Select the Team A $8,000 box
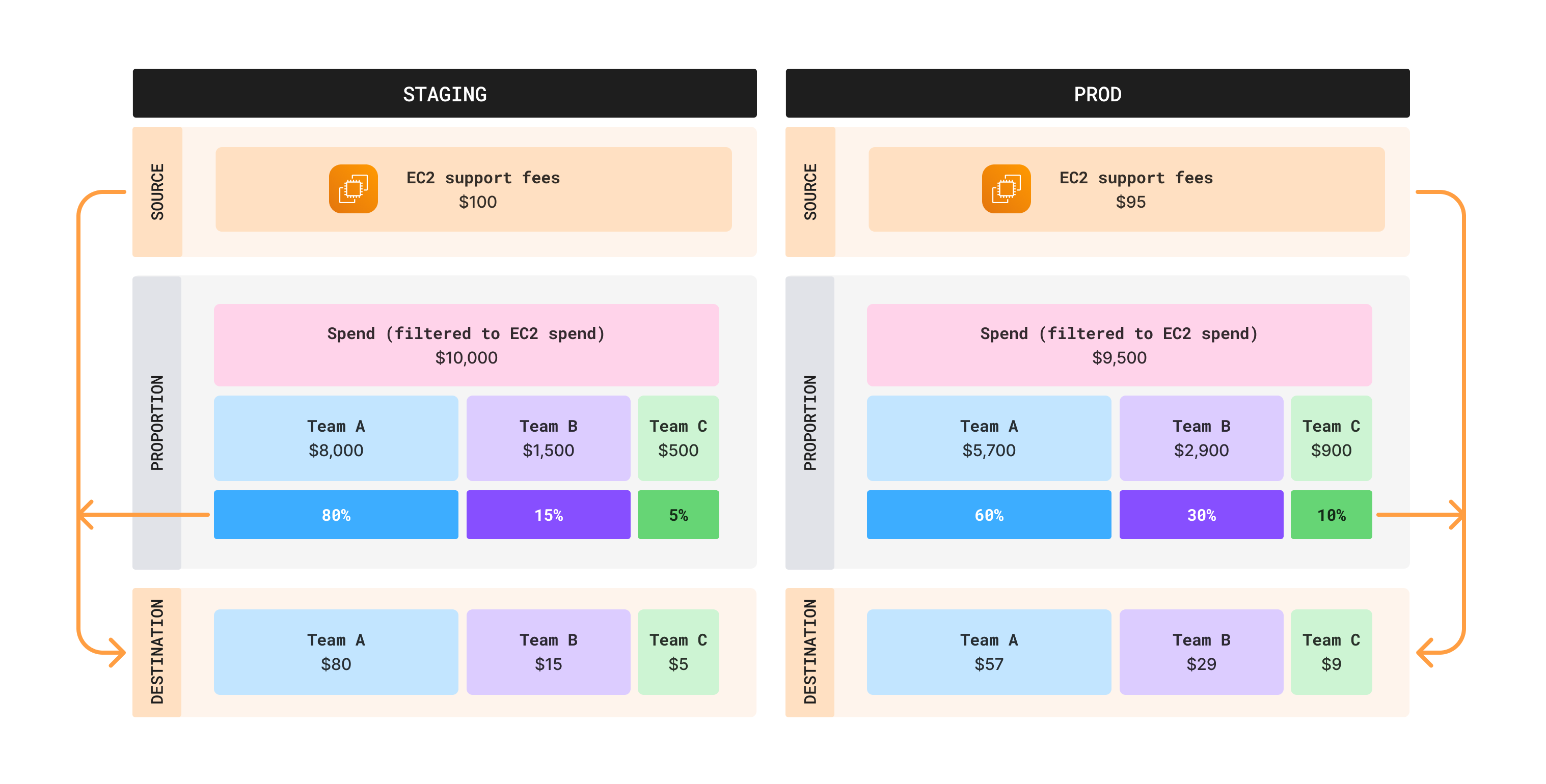The height and width of the screenshot is (784, 1546). click(x=336, y=438)
